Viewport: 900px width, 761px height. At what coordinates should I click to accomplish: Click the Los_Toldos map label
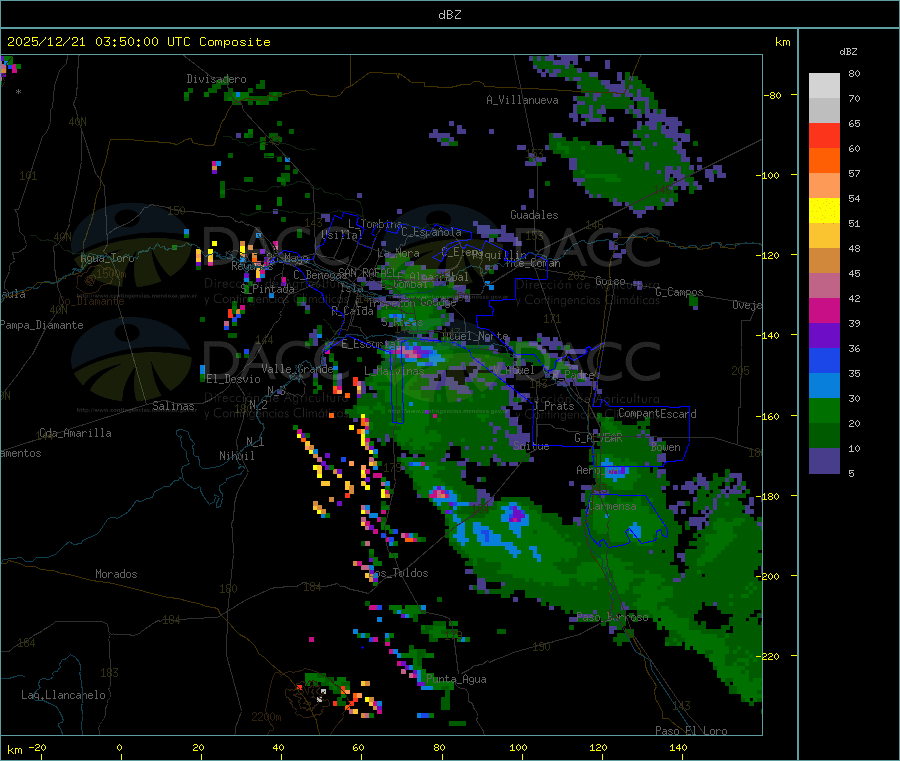point(398,573)
